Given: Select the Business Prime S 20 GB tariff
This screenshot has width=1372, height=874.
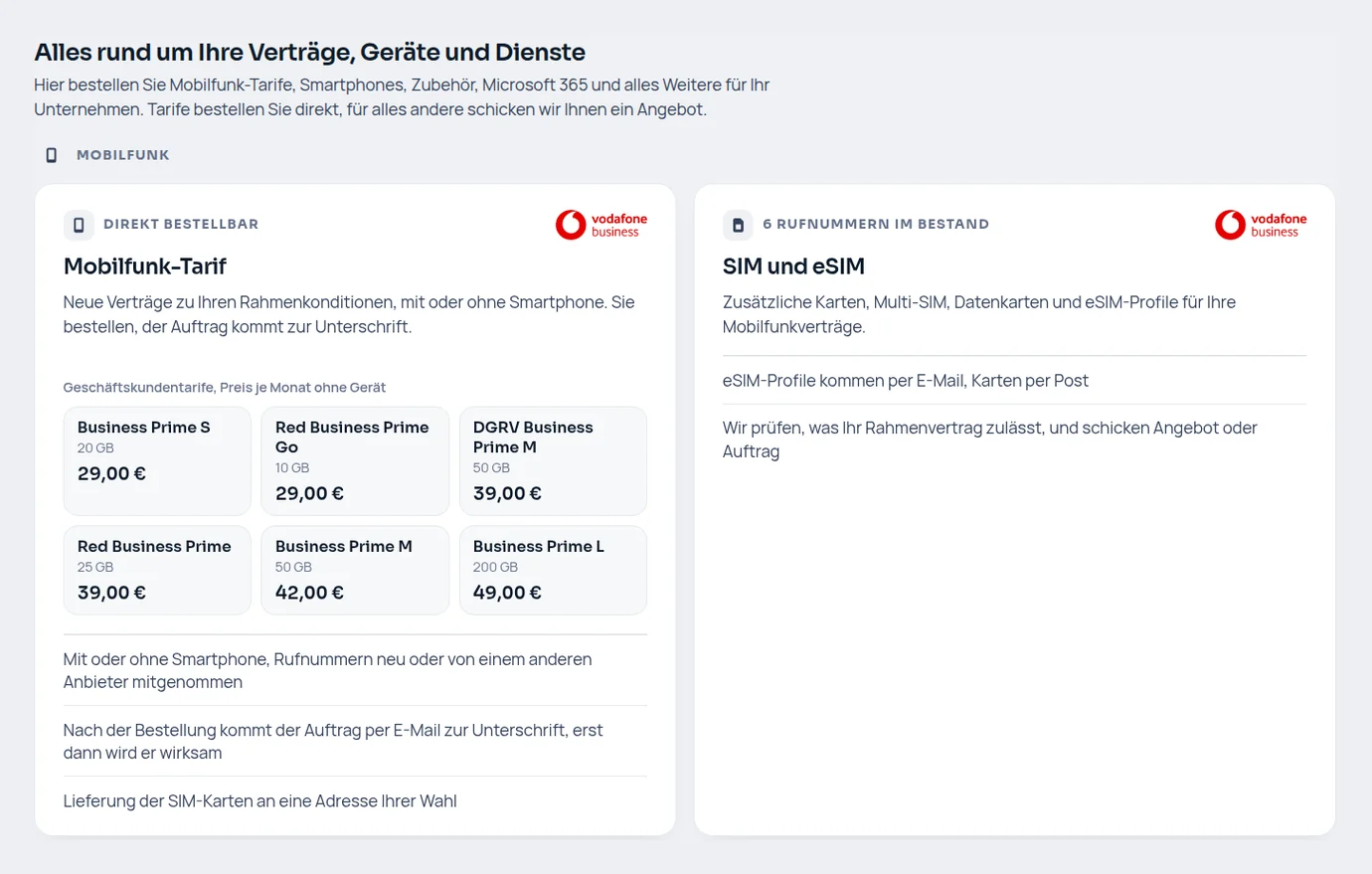Looking at the screenshot, I should pyautogui.click(x=157, y=460).
